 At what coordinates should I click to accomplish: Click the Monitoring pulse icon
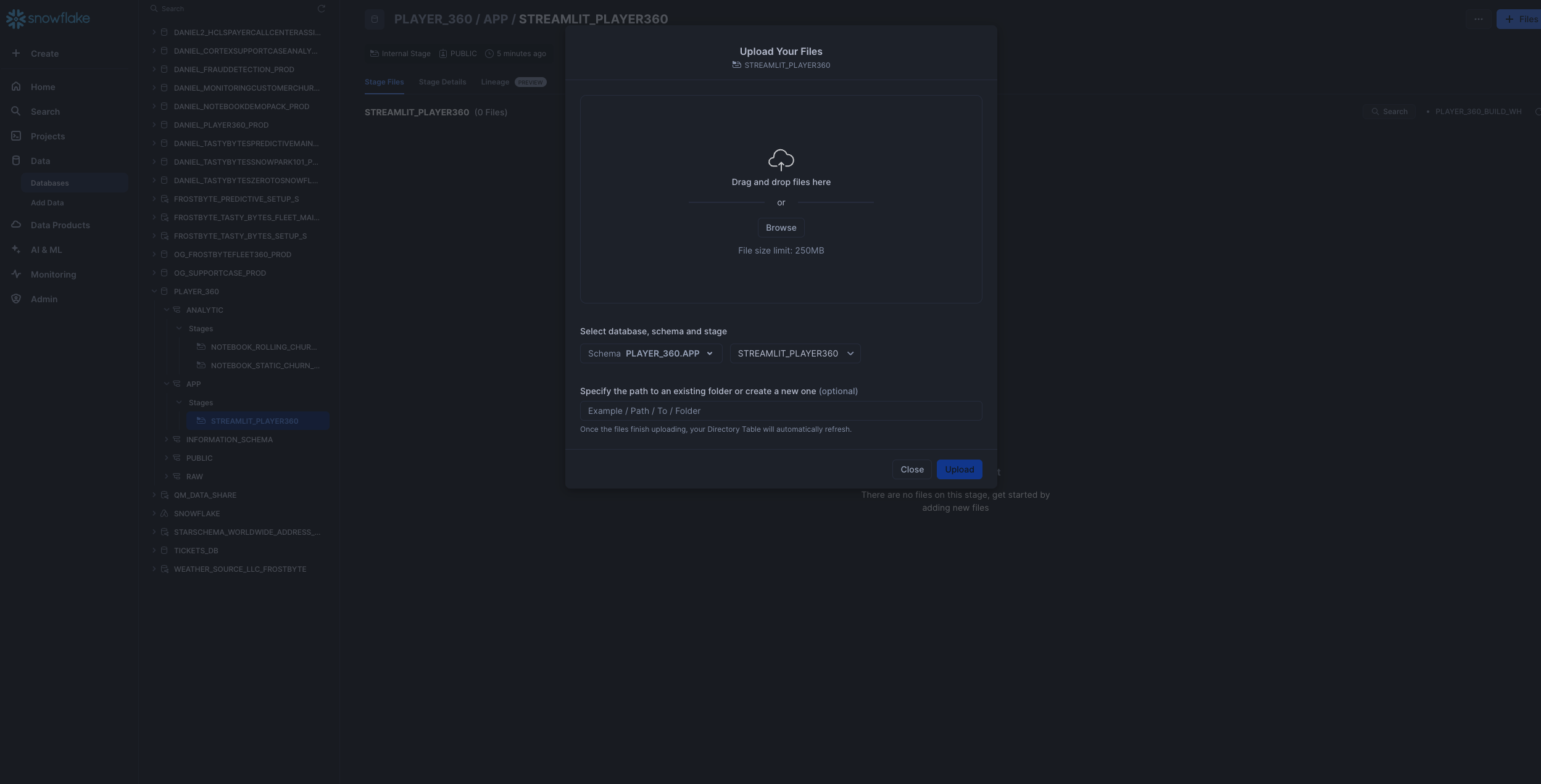pos(16,274)
